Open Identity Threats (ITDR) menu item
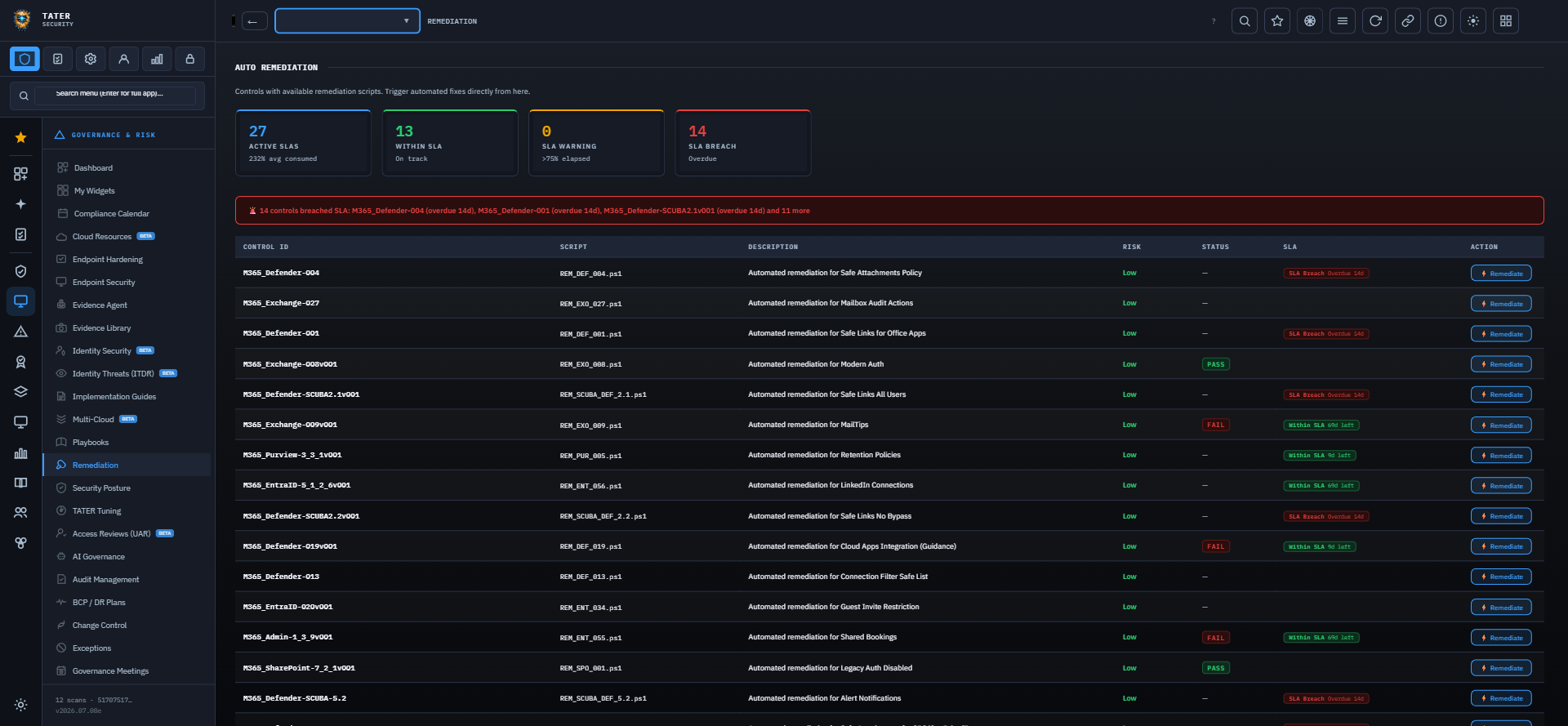Screen dimensions: 1568x726 point(127,373)
